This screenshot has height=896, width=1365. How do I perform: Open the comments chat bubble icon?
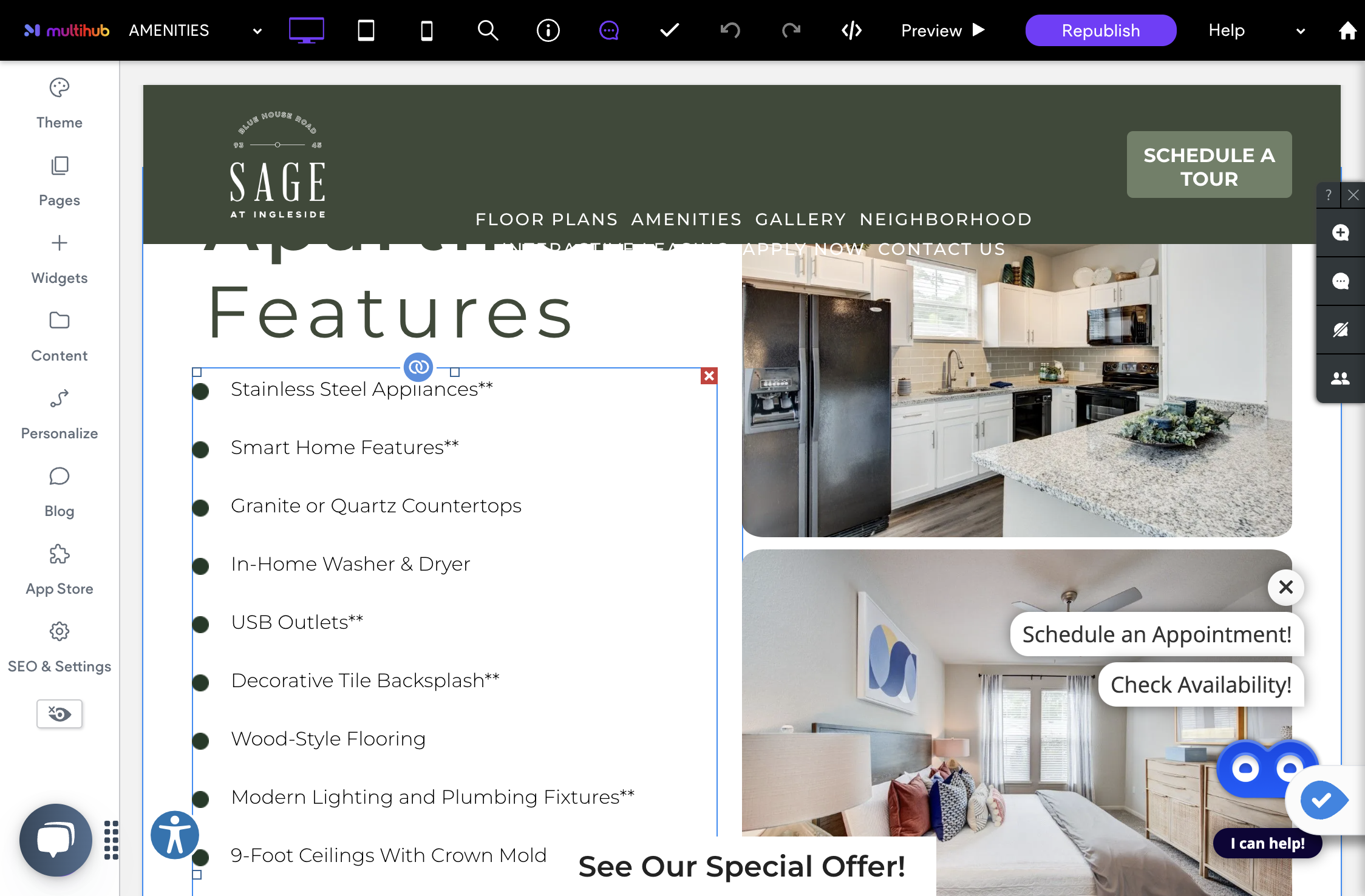609,30
